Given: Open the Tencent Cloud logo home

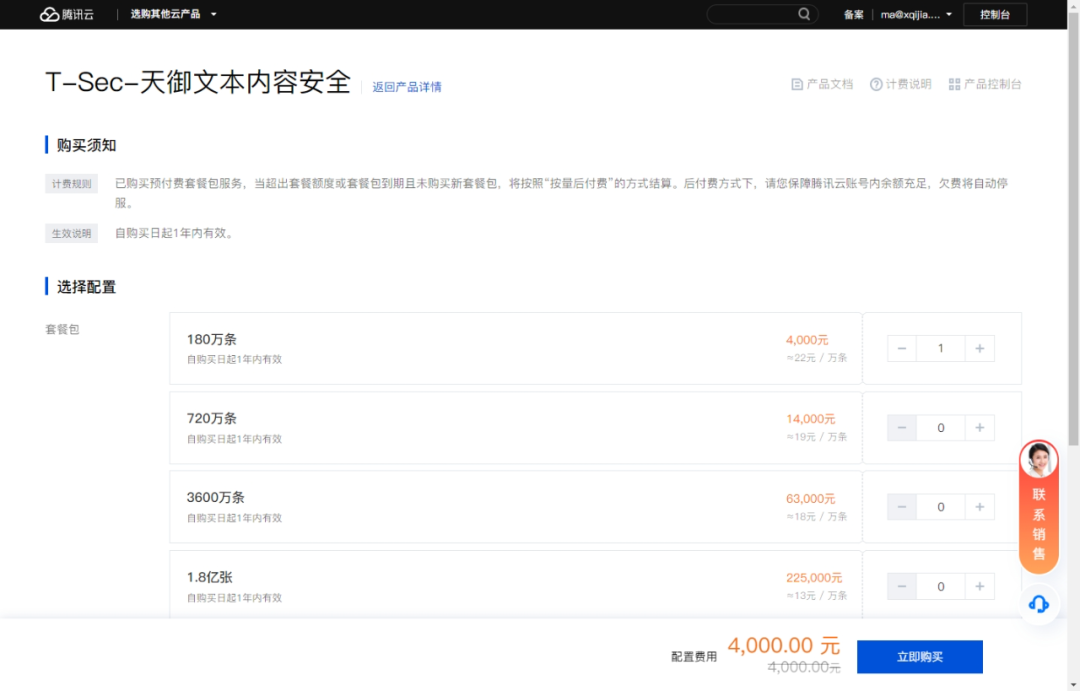Looking at the screenshot, I should pyautogui.click(x=67, y=14).
